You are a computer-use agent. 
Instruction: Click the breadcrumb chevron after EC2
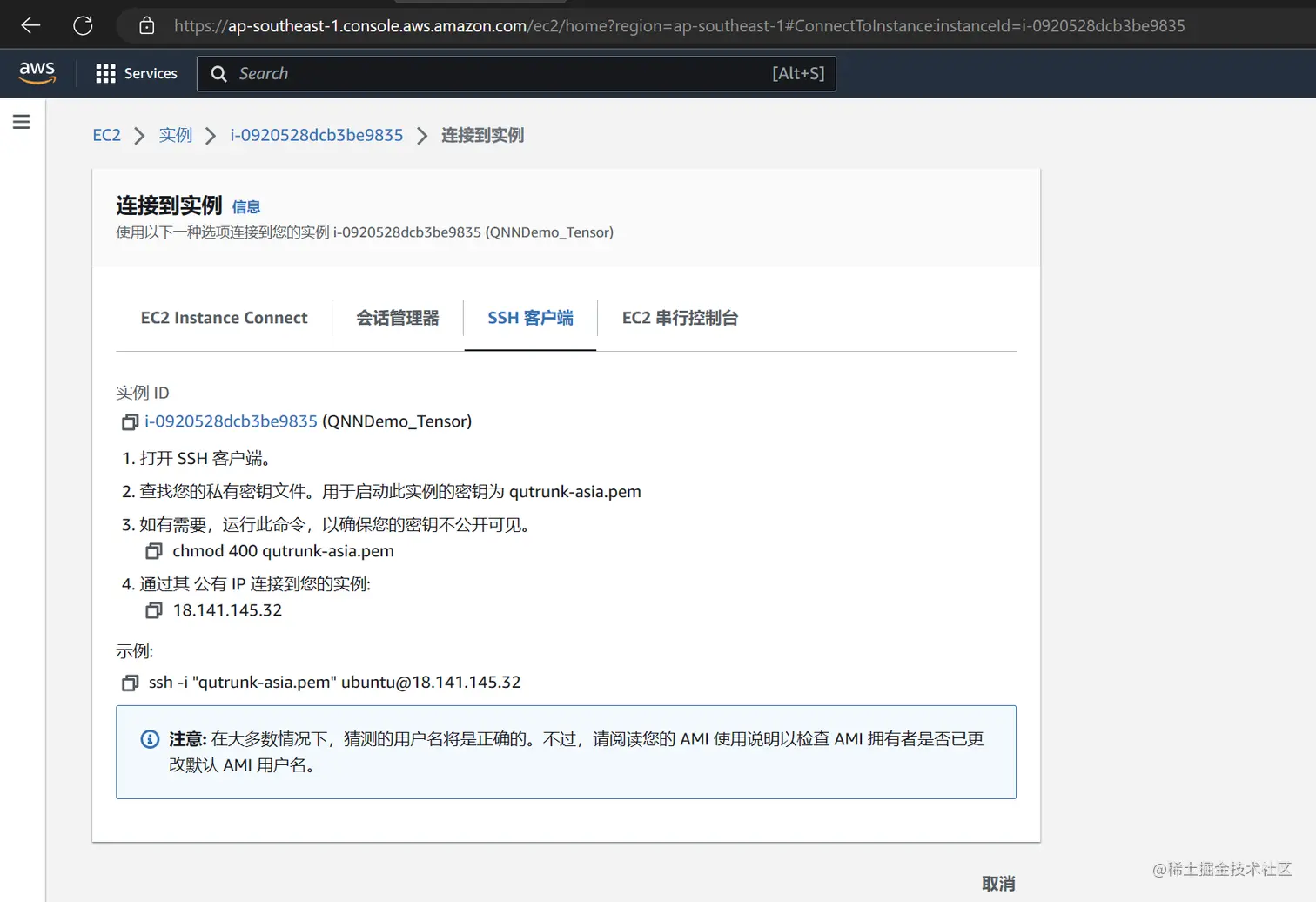pyautogui.click(x=140, y=136)
